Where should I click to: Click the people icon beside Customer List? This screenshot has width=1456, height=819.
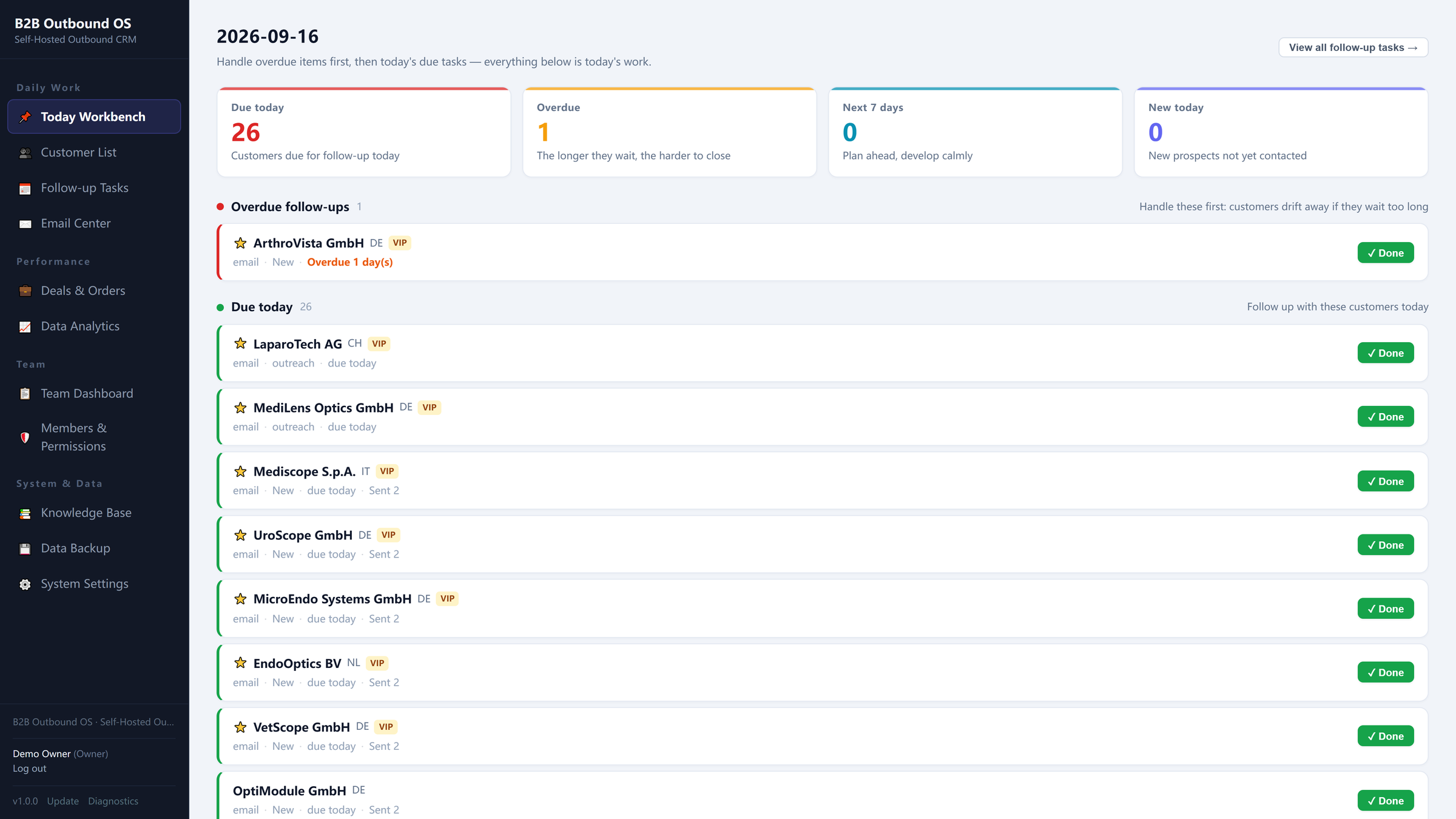(x=25, y=153)
